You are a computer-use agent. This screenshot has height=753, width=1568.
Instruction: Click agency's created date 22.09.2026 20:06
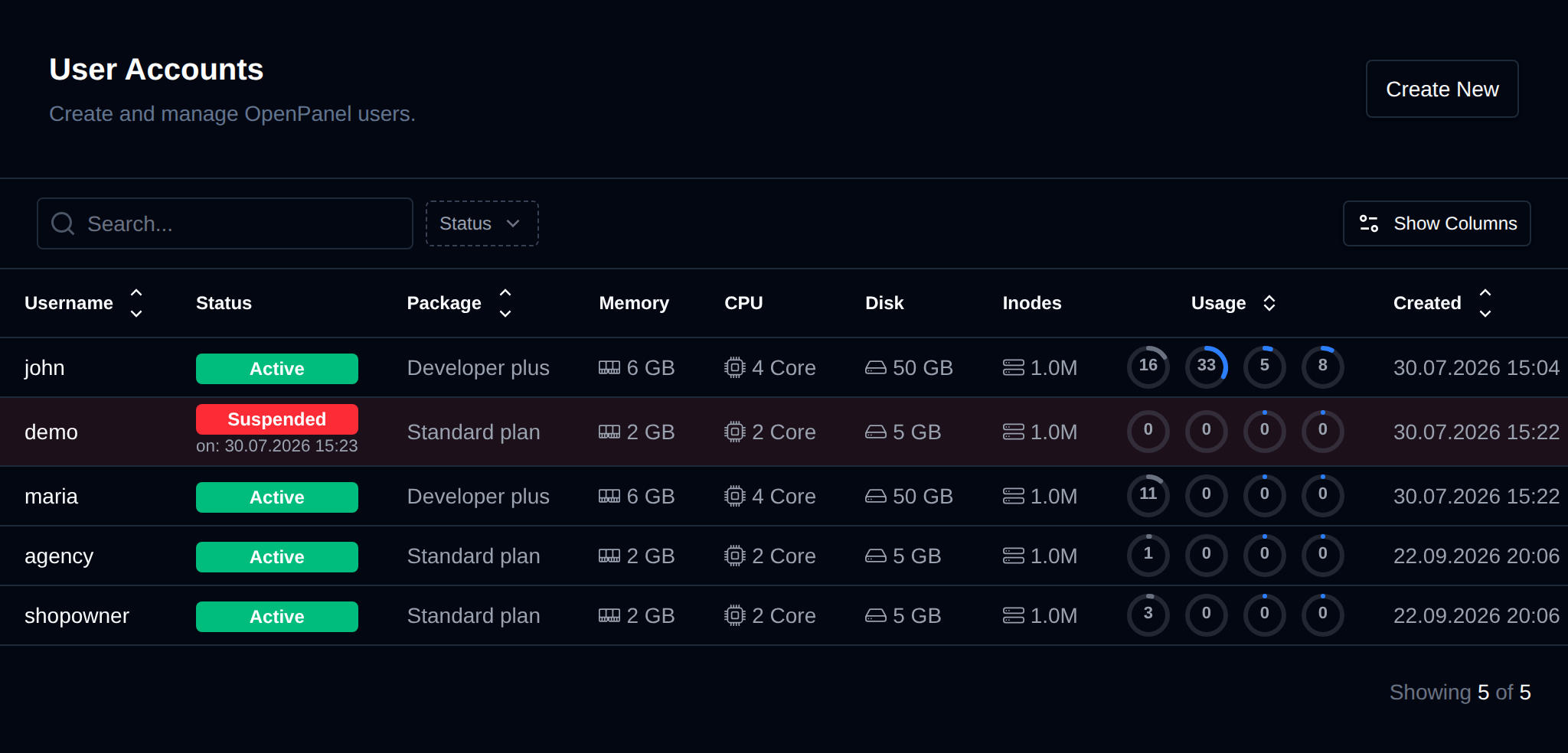(1476, 556)
